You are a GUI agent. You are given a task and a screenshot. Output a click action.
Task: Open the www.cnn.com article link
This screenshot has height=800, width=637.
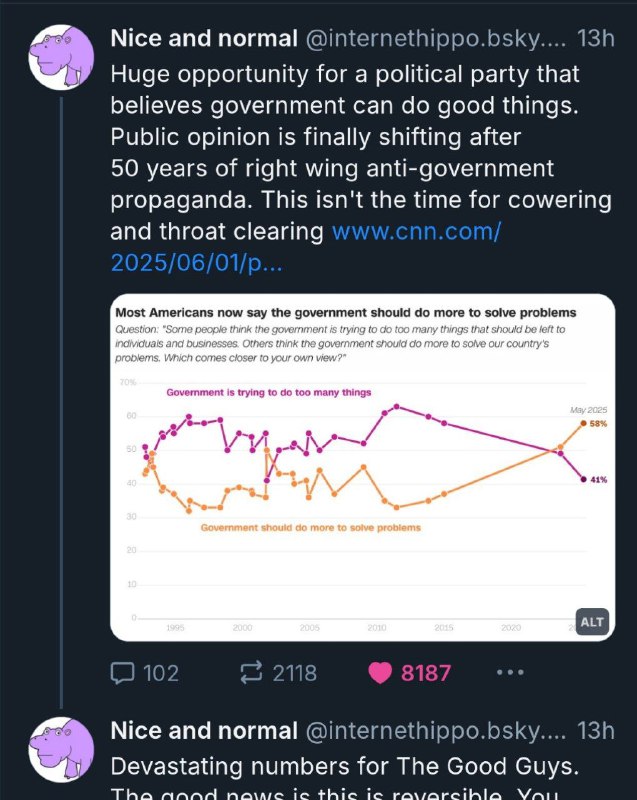point(305,247)
